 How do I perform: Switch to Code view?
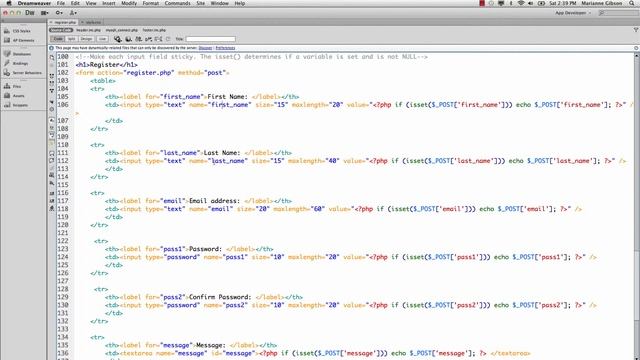tap(58, 39)
